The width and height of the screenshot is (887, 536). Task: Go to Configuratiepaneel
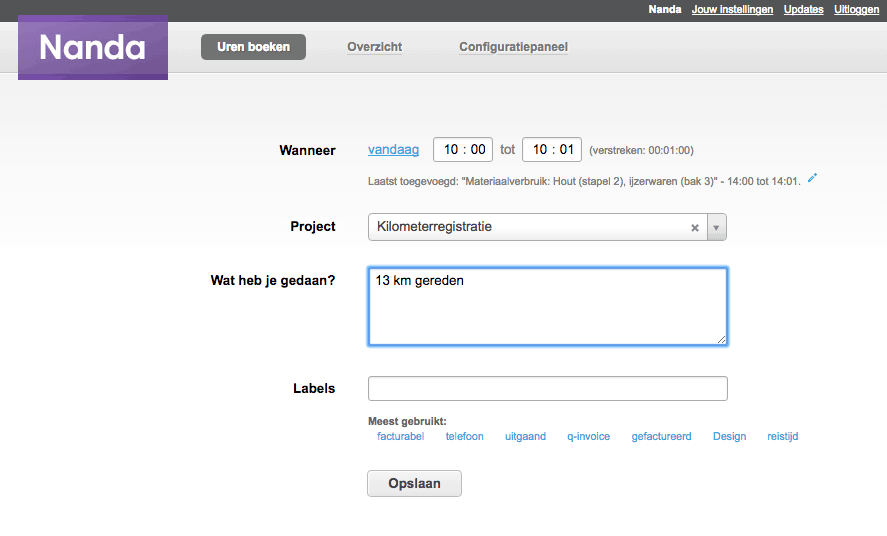513,47
